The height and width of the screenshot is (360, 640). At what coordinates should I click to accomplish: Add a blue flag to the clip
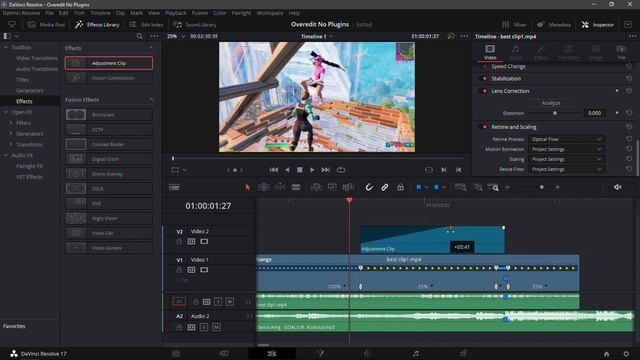(x=419, y=187)
